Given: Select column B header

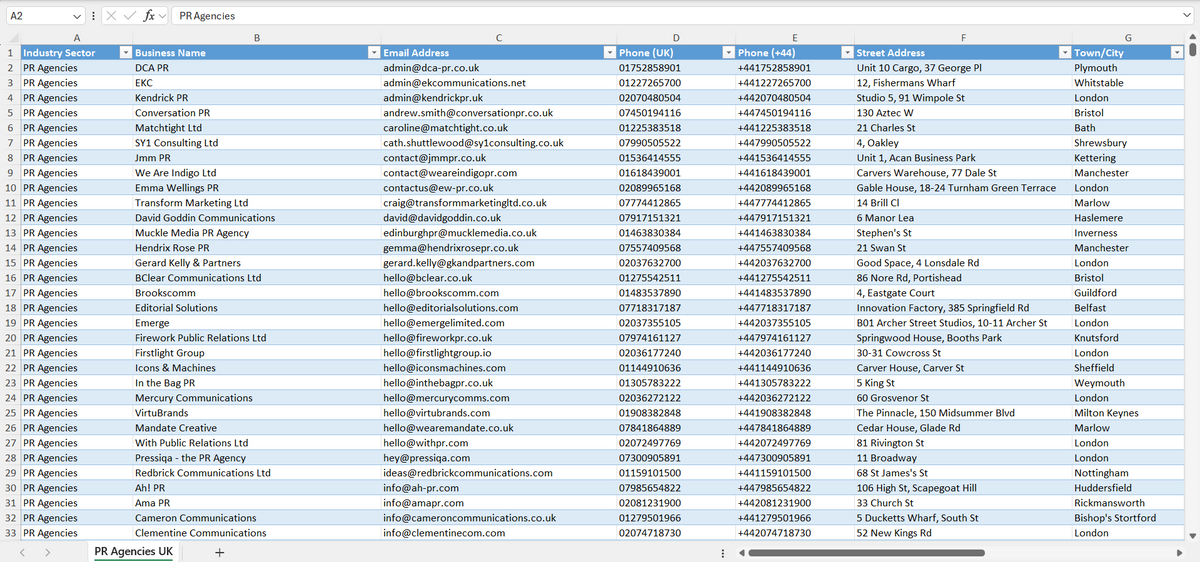Looking at the screenshot, I should click(x=257, y=38).
